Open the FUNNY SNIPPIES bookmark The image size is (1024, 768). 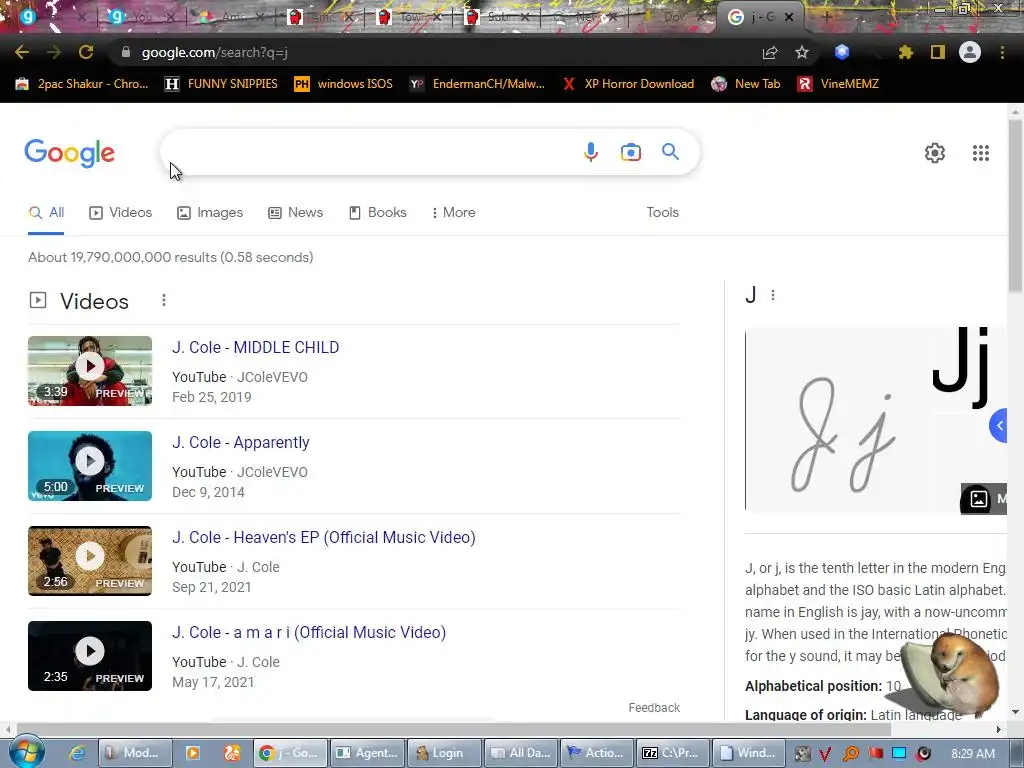click(221, 84)
